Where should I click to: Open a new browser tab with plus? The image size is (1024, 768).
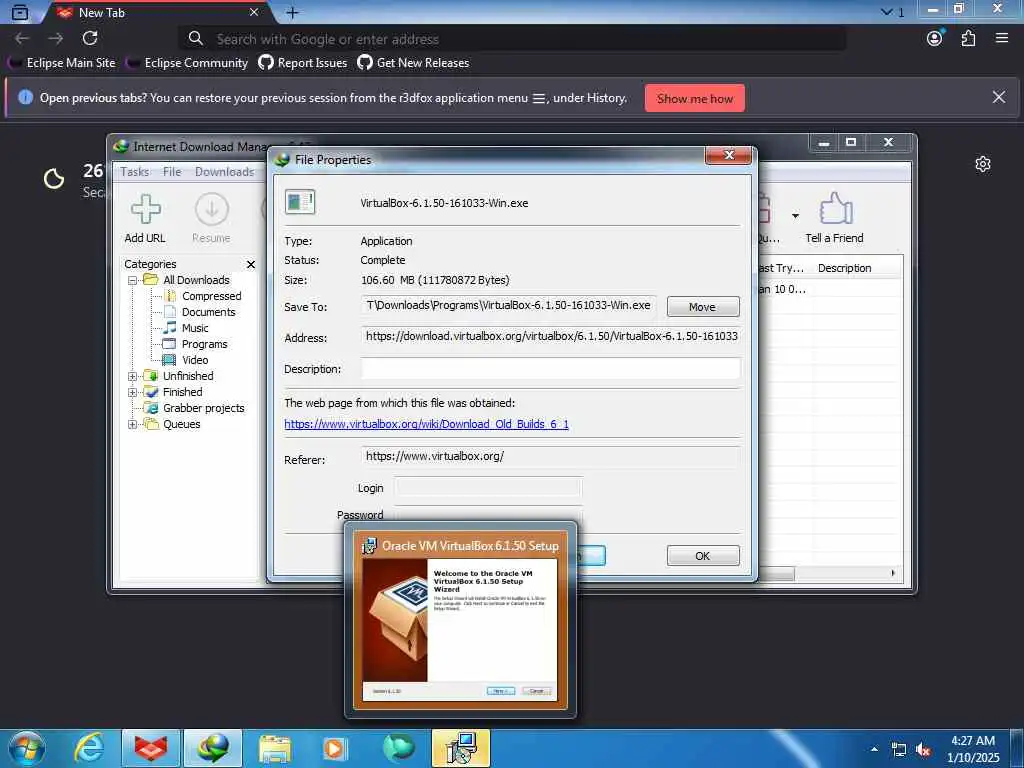tap(293, 12)
